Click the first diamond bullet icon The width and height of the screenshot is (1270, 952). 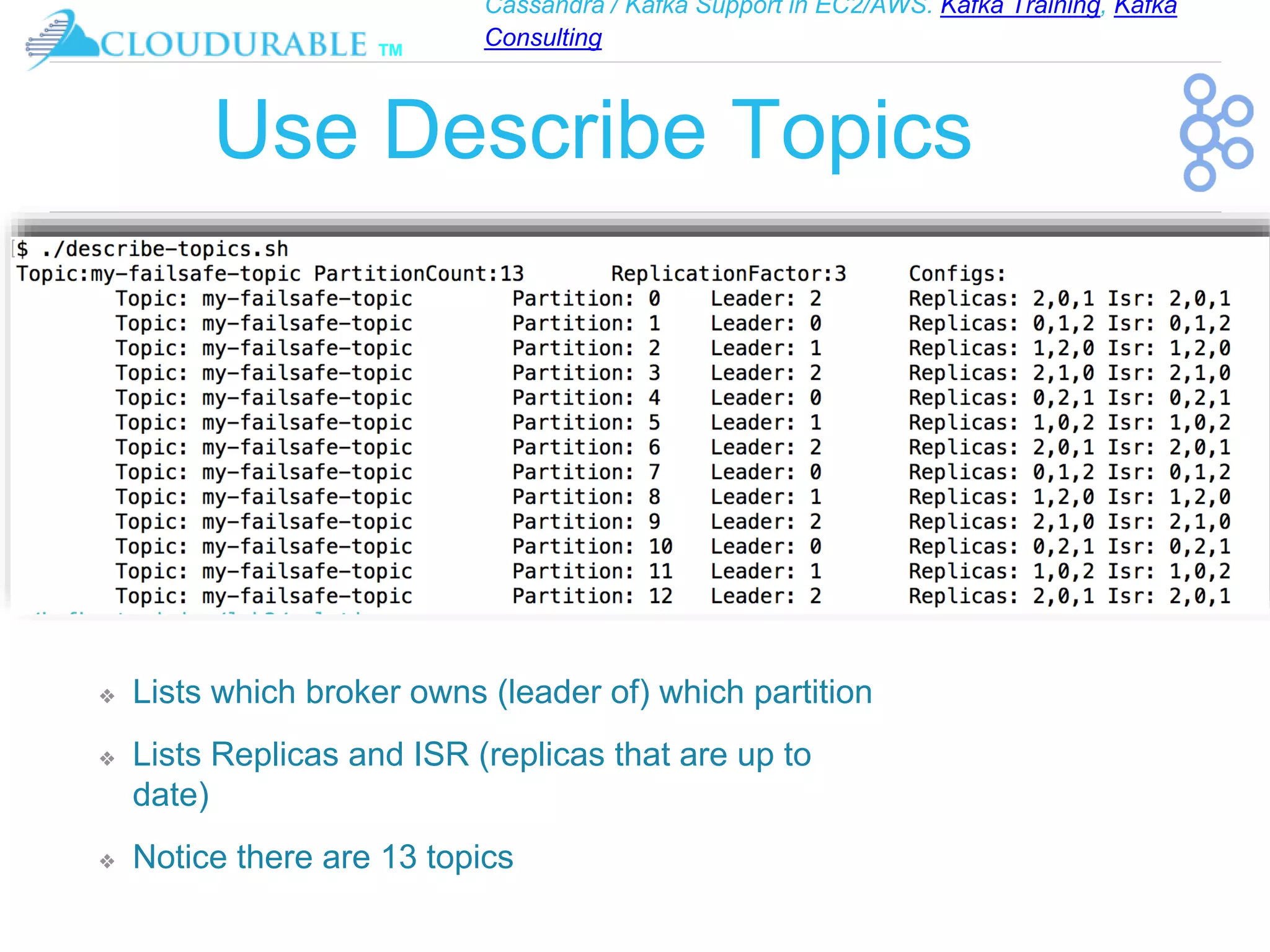[x=107, y=696]
